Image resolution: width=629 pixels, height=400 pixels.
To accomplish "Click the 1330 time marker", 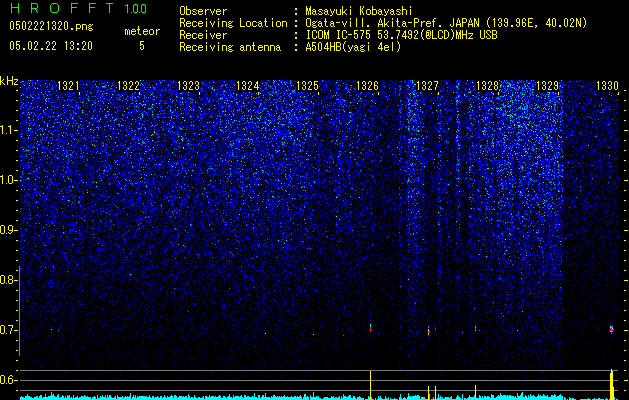I will tap(607, 86).
